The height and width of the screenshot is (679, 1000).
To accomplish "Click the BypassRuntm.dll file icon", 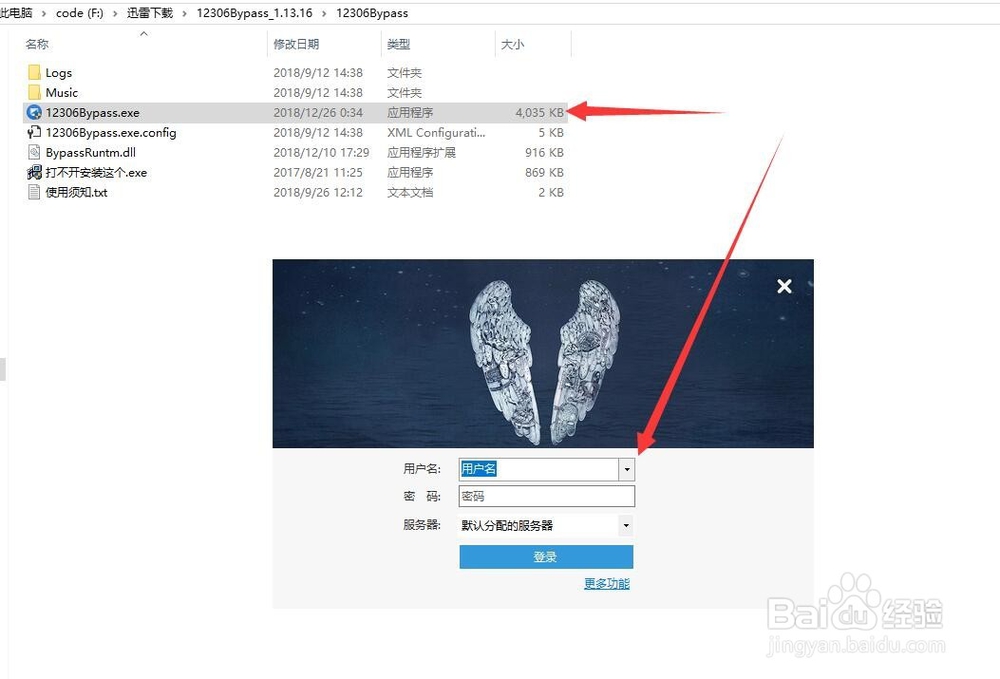I will [x=34, y=152].
